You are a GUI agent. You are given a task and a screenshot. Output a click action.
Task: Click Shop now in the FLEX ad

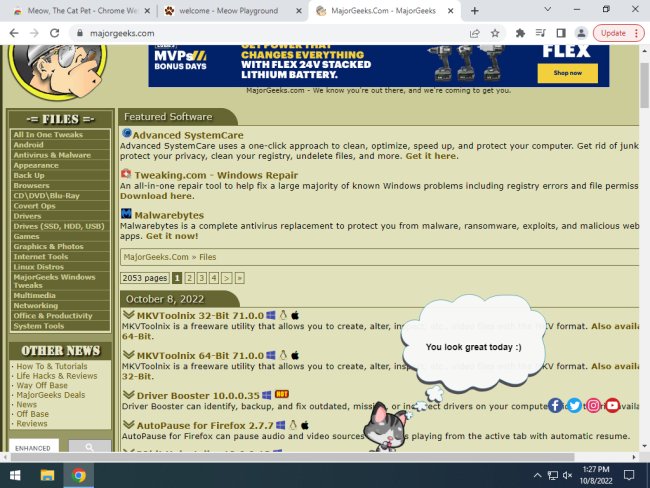[568, 73]
